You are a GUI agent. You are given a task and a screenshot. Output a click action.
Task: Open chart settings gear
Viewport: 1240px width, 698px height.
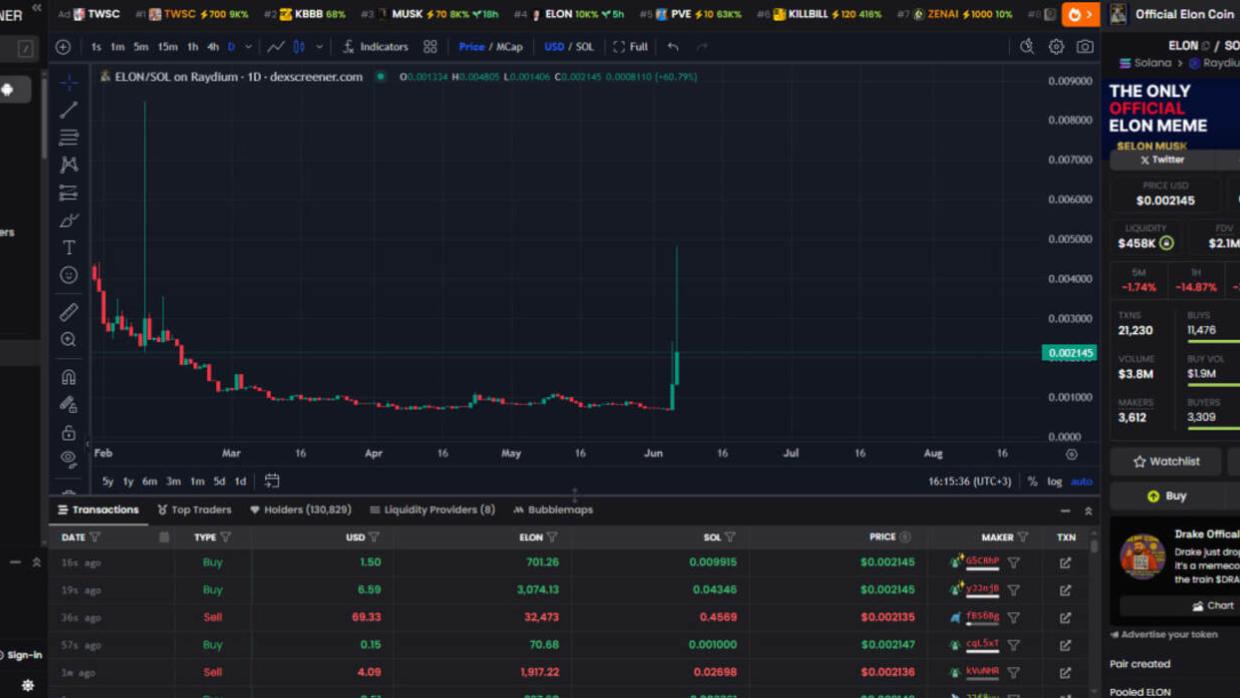click(x=1056, y=47)
